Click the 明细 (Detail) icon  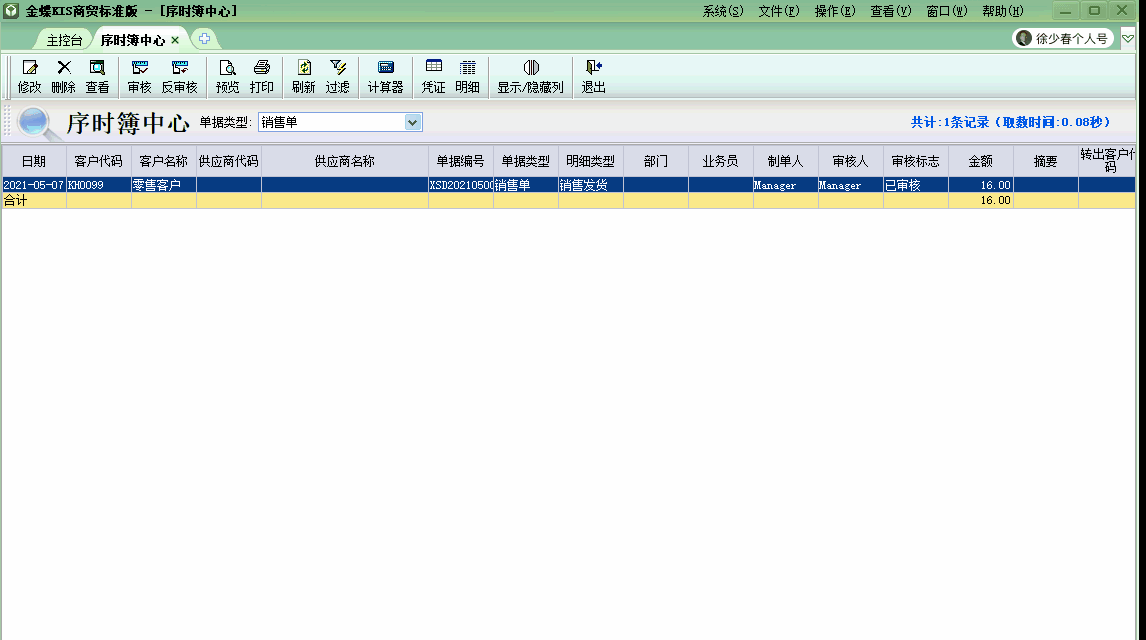tap(467, 76)
